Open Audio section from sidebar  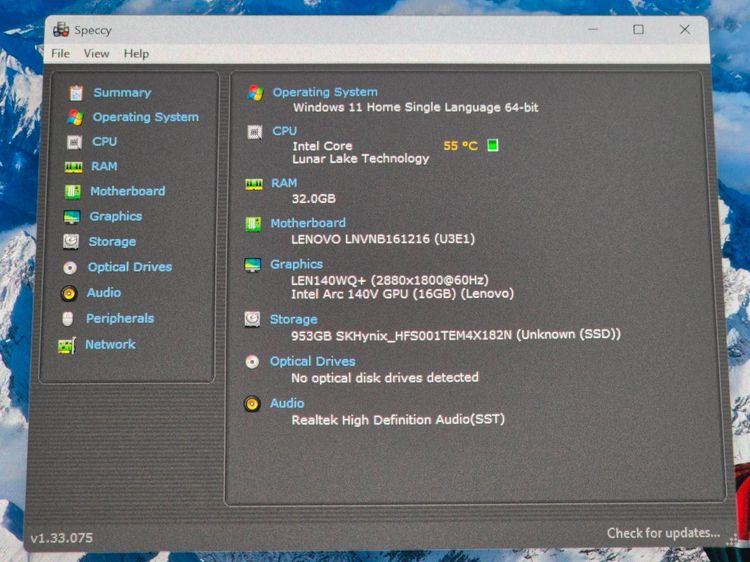click(103, 292)
